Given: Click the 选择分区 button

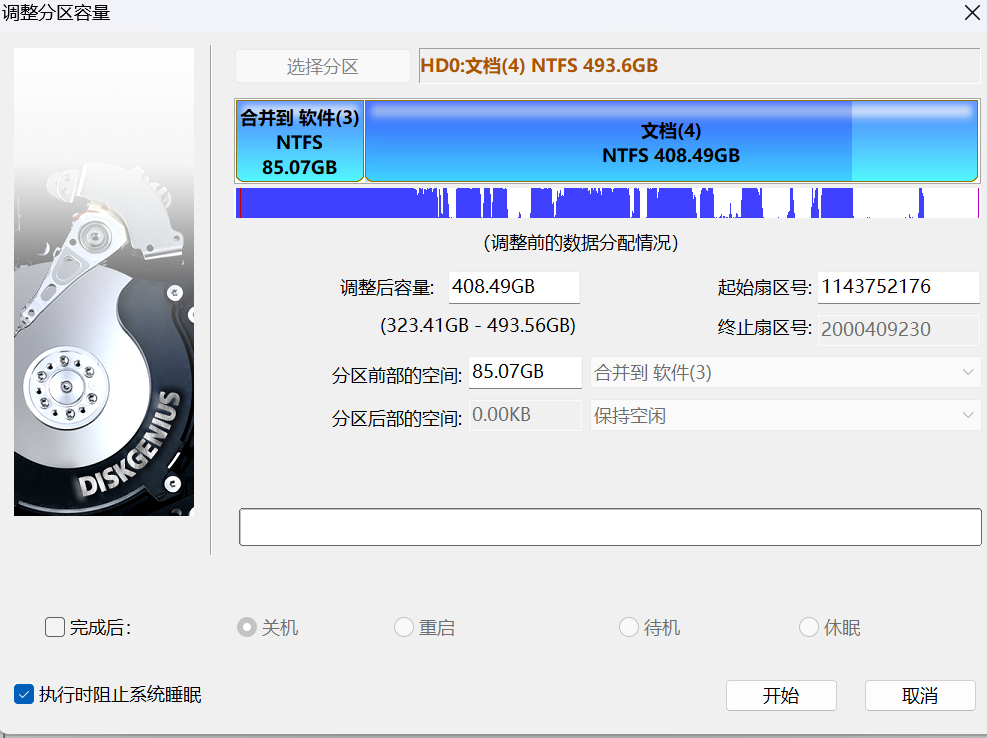Looking at the screenshot, I should 323,66.
